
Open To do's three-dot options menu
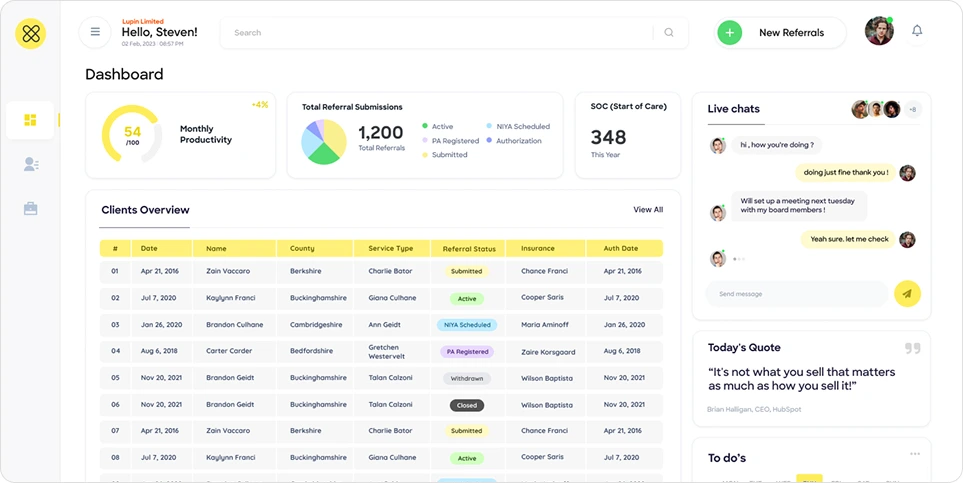[914, 454]
